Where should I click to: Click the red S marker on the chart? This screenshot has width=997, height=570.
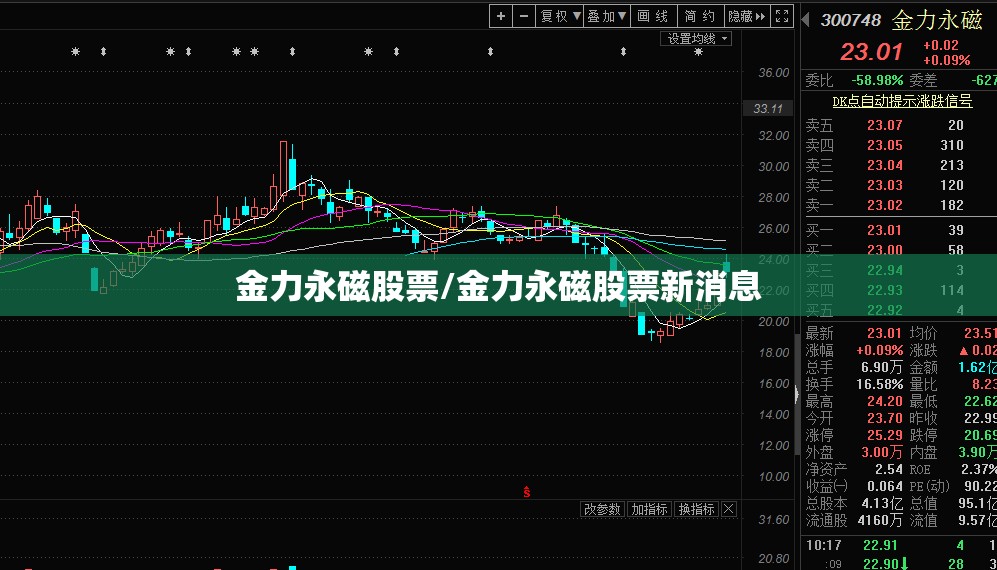(526, 492)
